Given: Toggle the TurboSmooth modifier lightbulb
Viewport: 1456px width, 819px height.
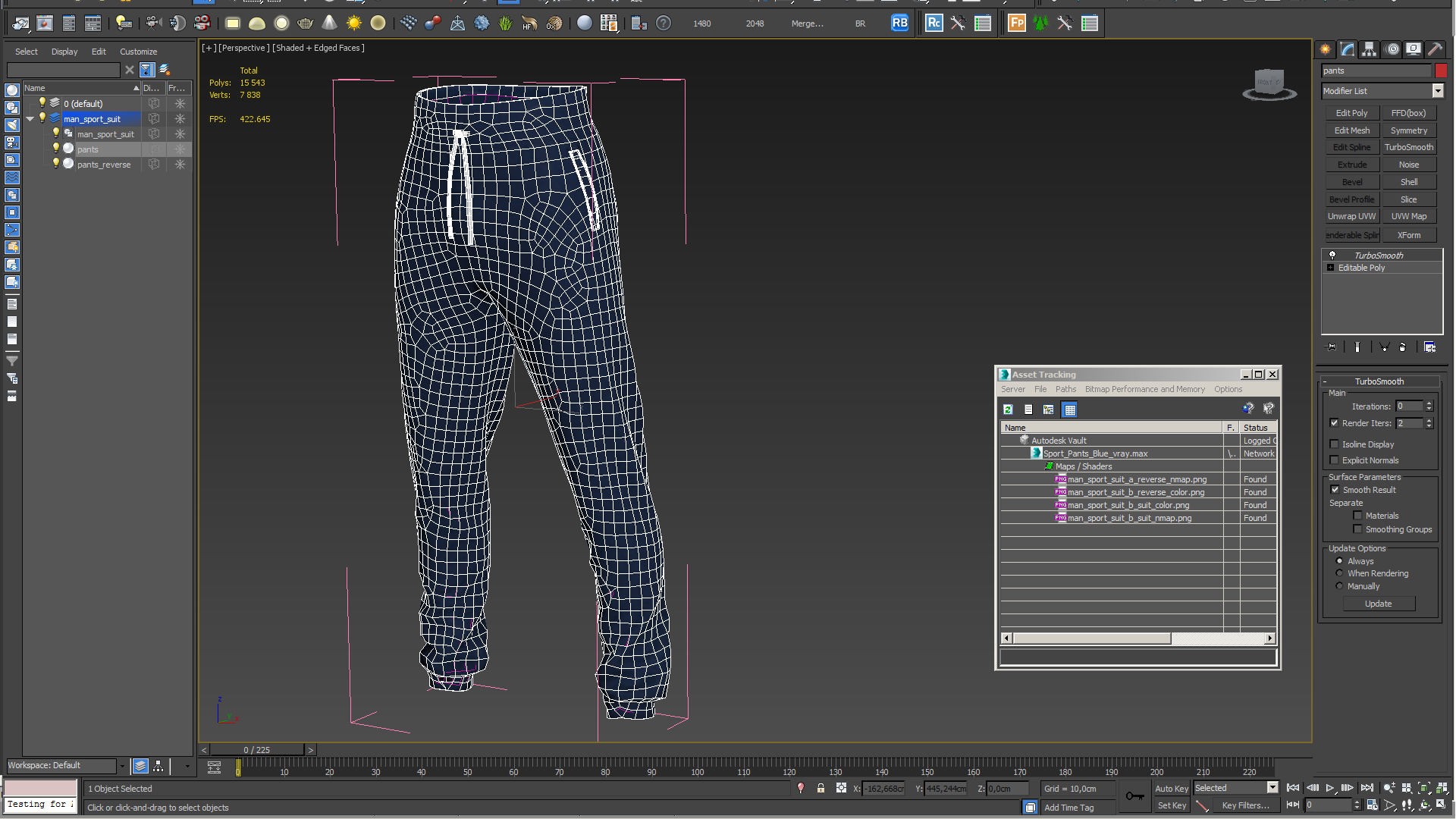Looking at the screenshot, I should click(x=1332, y=256).
